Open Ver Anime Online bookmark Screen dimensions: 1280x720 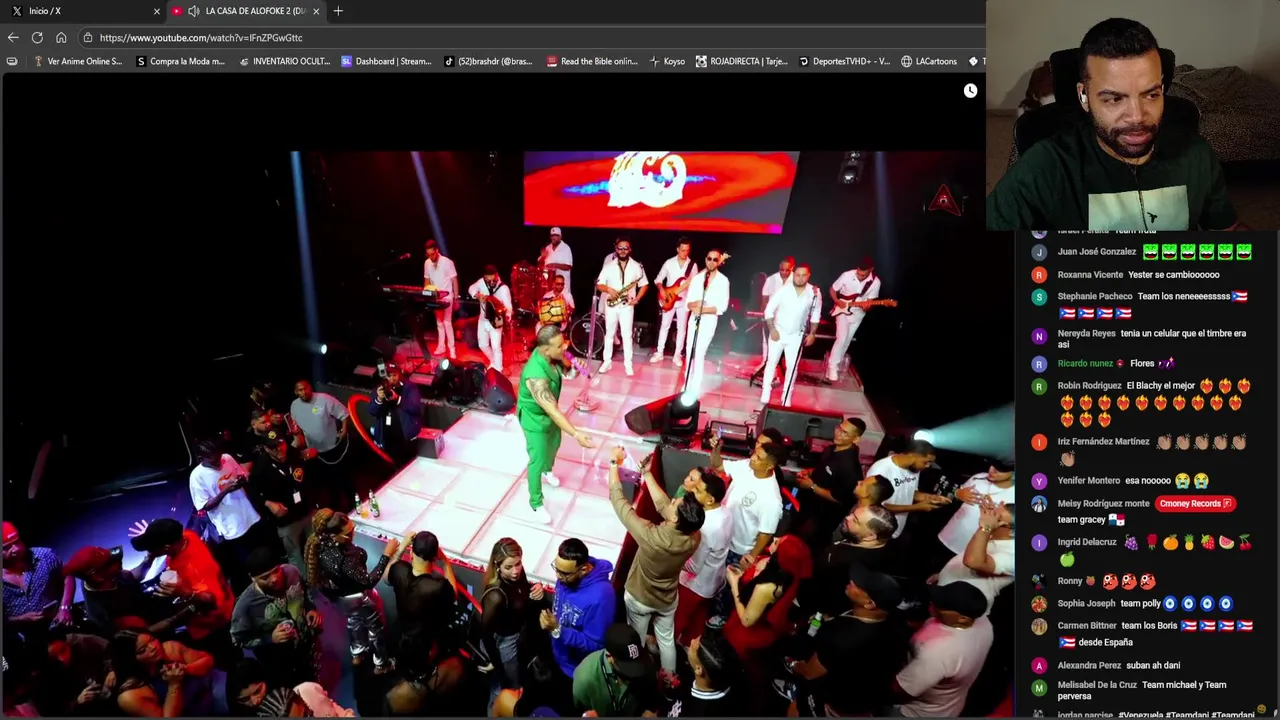(x=78, y=61)
